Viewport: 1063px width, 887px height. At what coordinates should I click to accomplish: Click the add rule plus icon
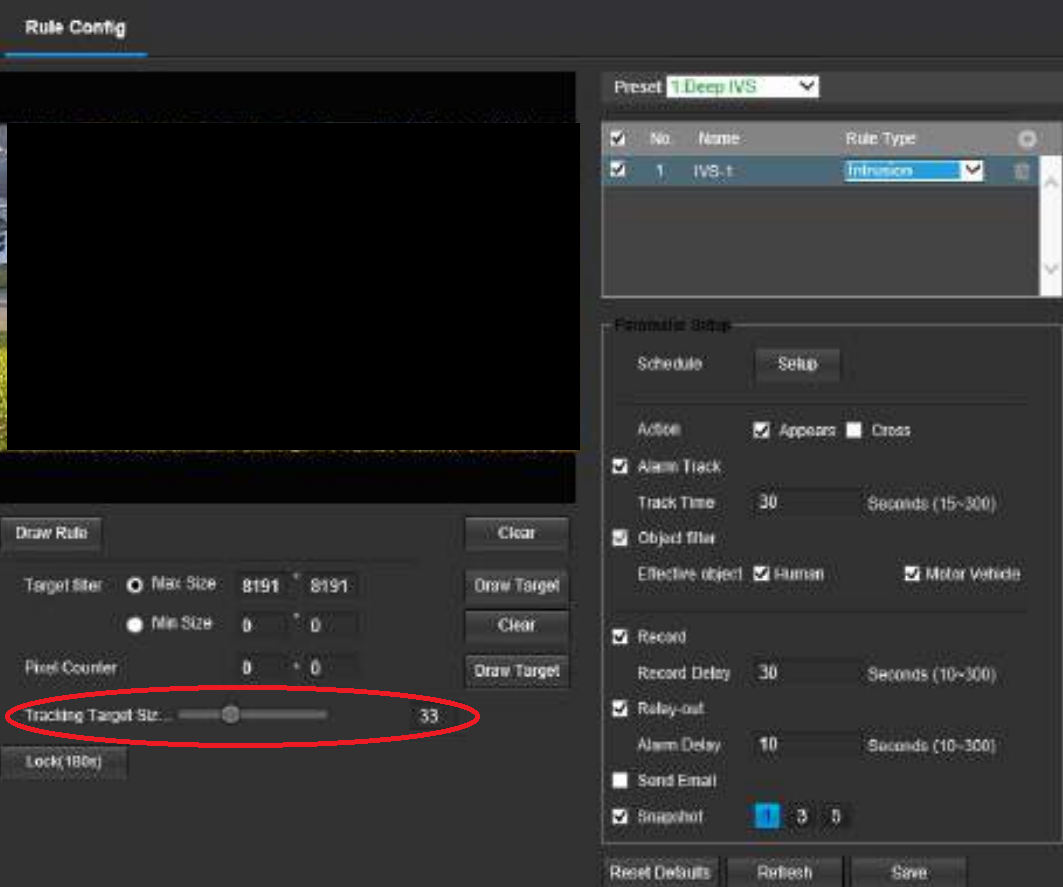coord(1027,139)
